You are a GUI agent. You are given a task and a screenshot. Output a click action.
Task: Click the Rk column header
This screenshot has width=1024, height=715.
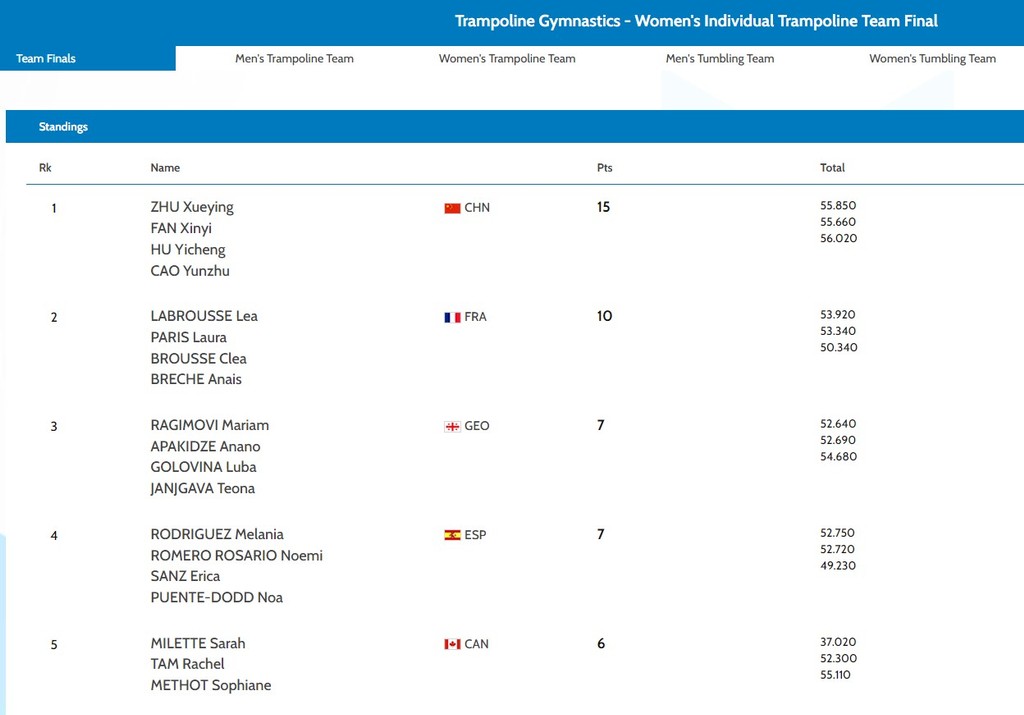[45, 168]
